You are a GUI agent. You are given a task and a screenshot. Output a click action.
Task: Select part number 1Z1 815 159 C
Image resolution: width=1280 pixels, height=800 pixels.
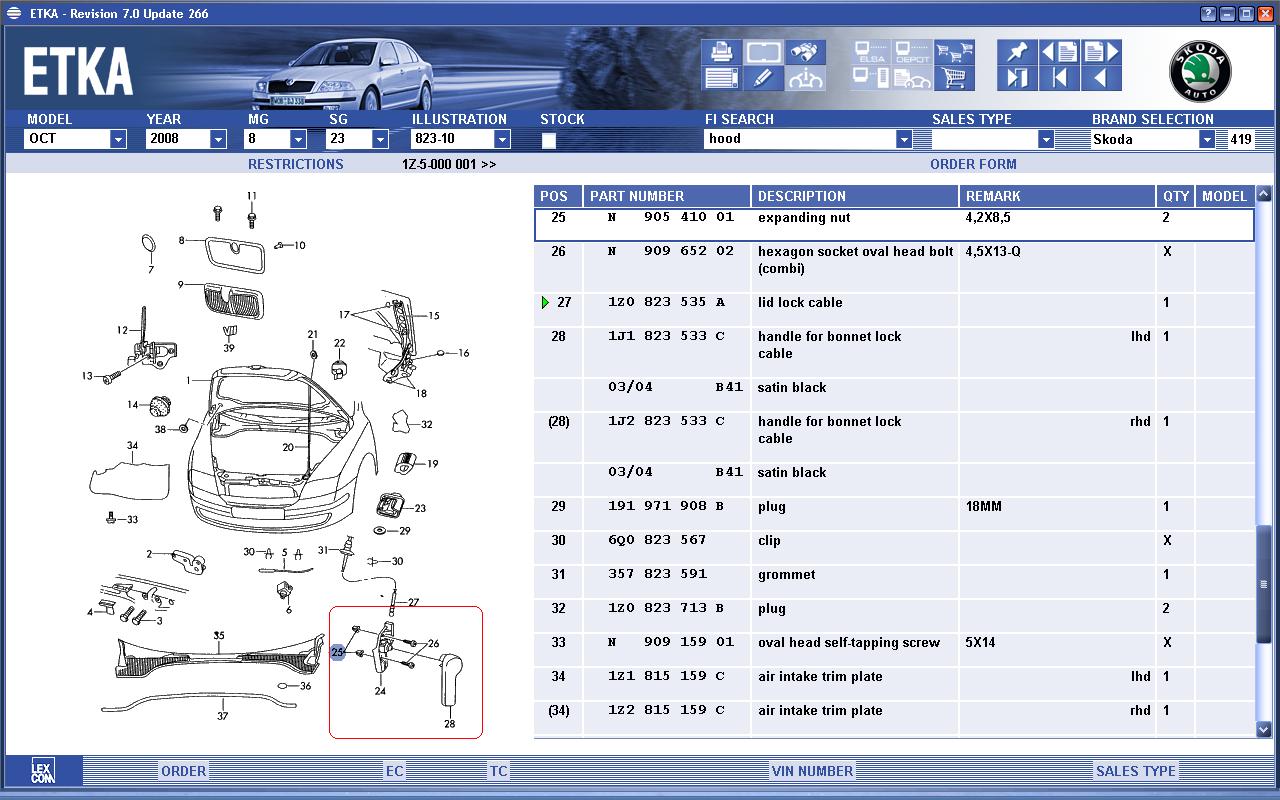(x=666, y=676)
